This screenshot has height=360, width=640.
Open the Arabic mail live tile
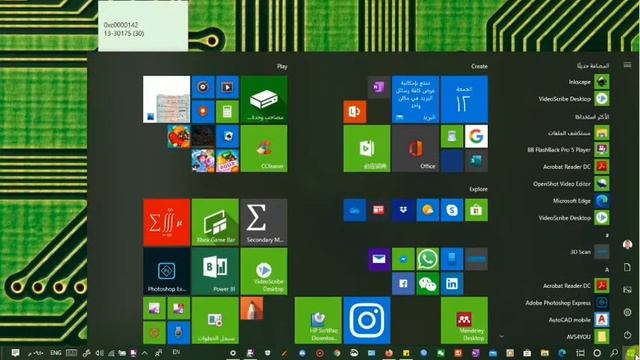tap(416, 99)
